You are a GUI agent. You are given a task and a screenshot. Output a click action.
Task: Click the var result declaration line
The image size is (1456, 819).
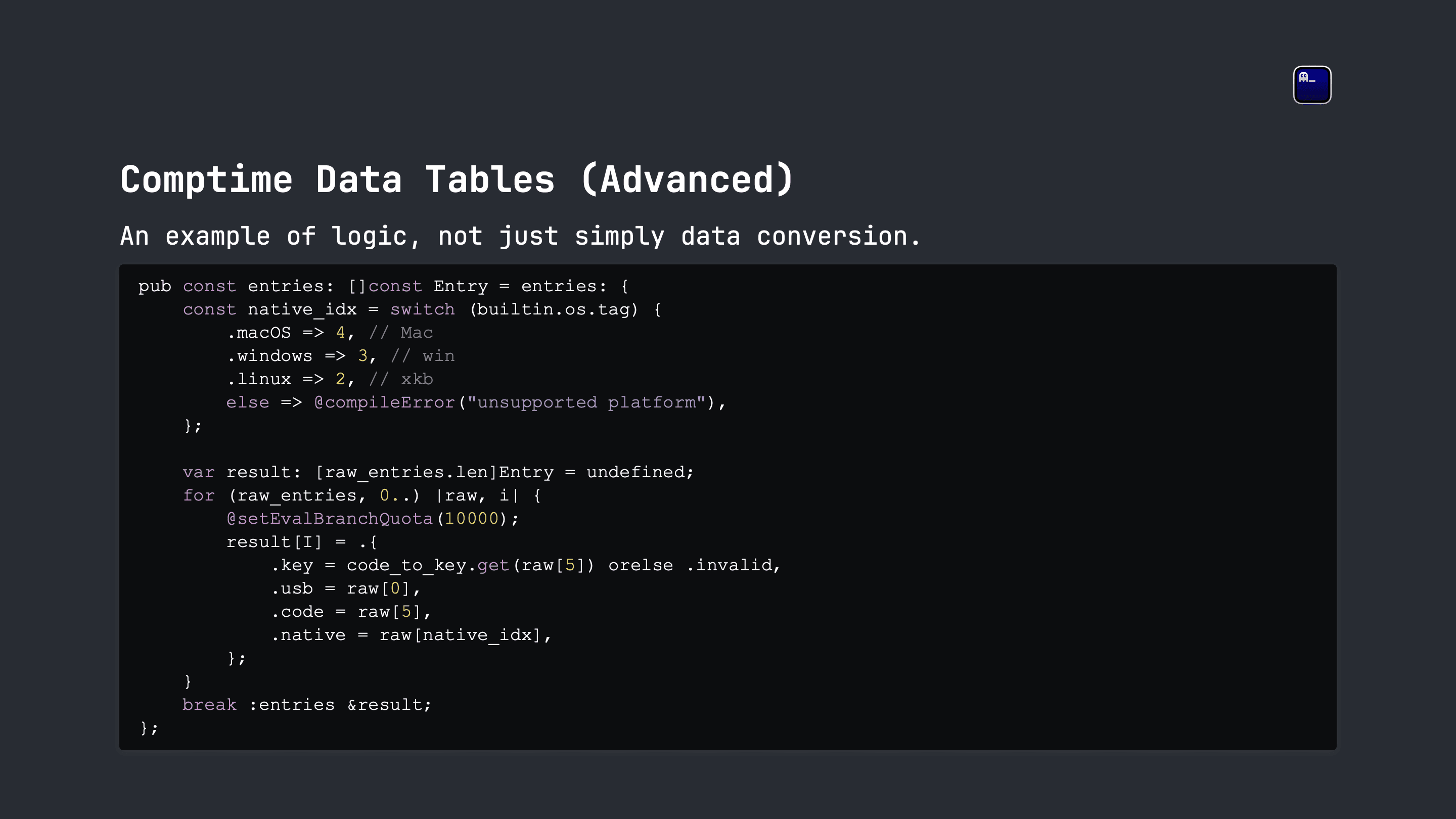coord(438,472)
